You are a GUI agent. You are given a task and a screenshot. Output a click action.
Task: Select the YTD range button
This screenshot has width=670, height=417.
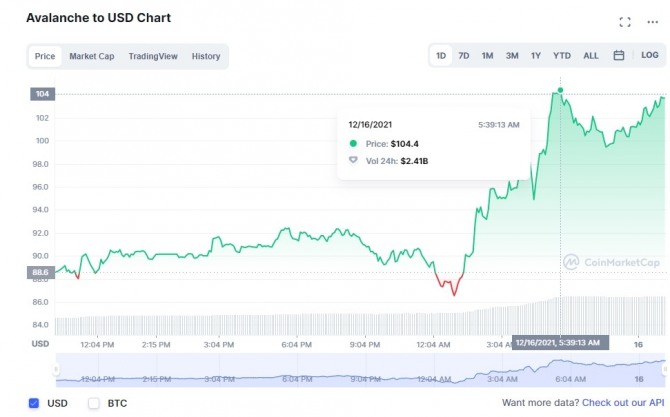pos(562,56)
